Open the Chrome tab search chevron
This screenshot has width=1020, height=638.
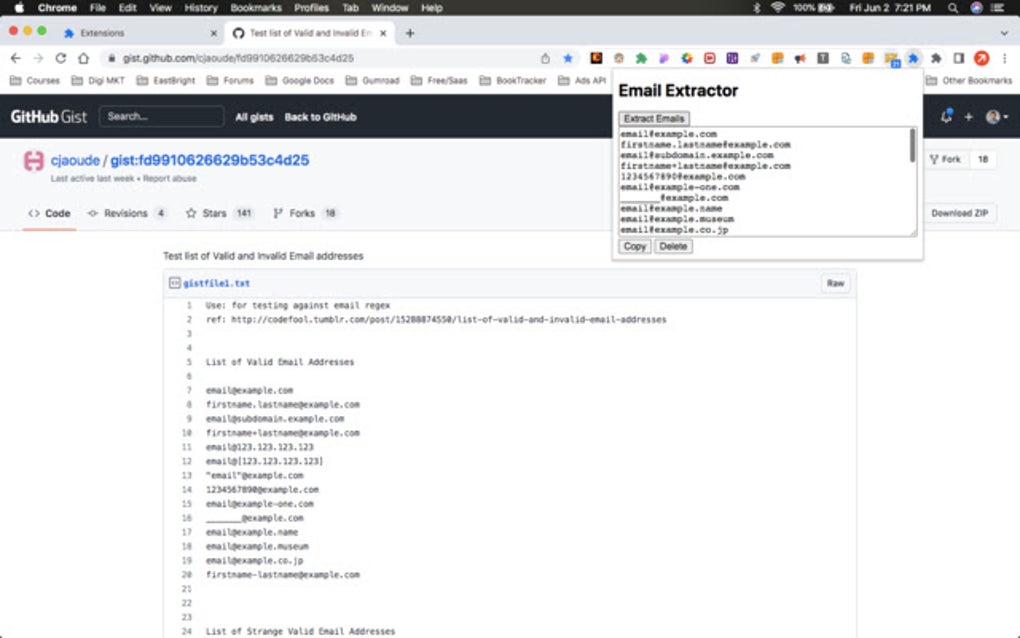(1004, 33)
